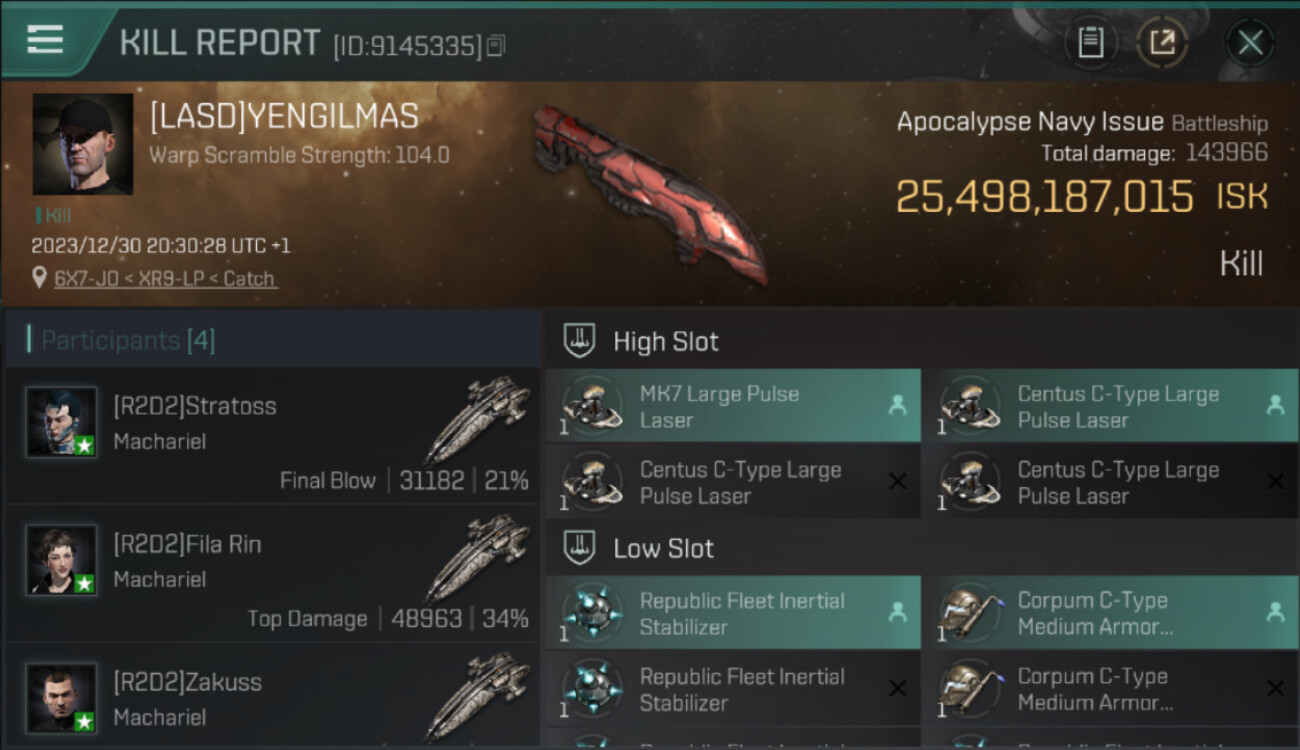Click the Apocalypse Navy Issue ship image
Screen dimensions: 1300x750
point(650,193)
